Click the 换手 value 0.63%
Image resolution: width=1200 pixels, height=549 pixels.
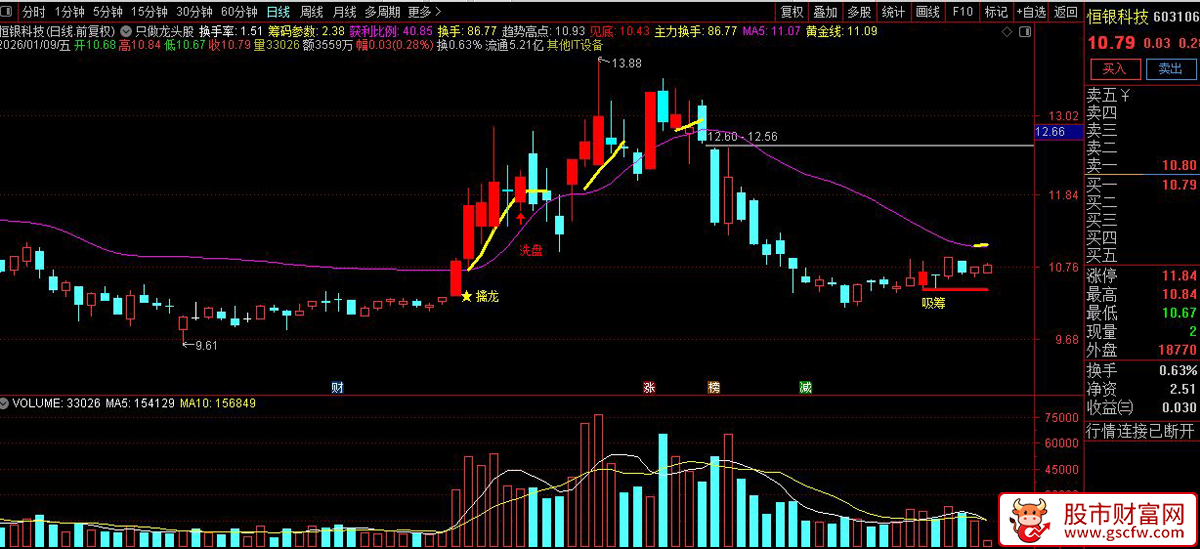click(1178, 370)
